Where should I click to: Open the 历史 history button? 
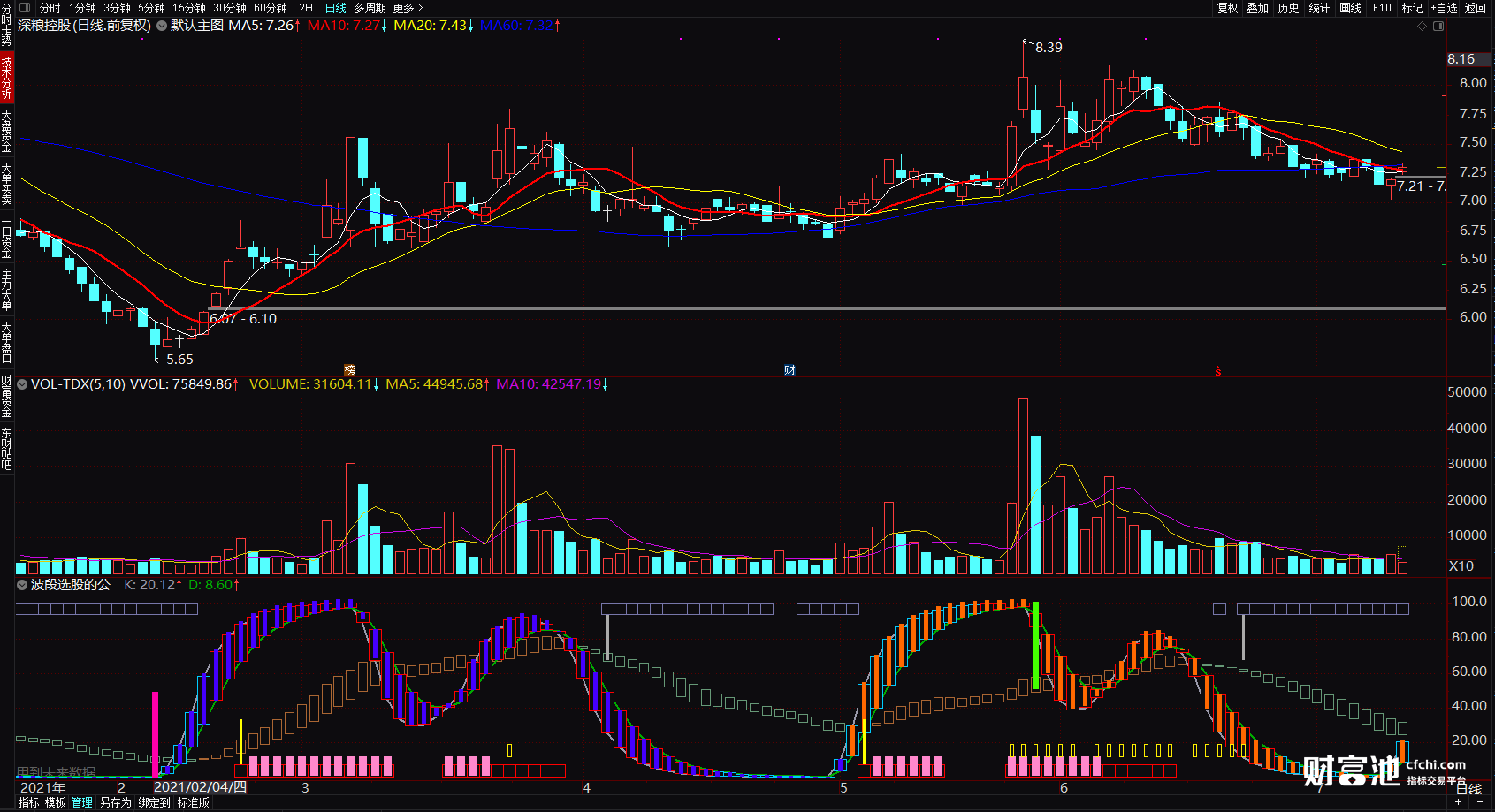click(1288, 8)
